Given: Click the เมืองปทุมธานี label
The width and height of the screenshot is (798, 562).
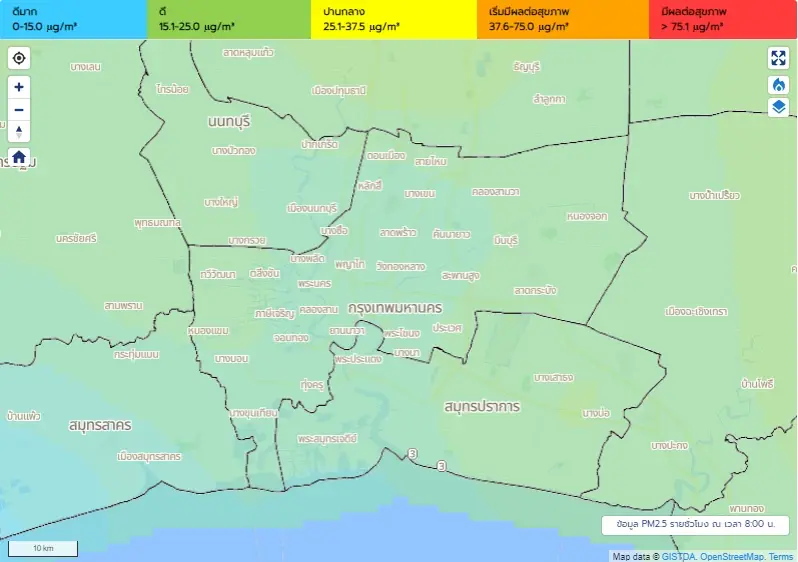Looking at the screenshot, I should click(x=339, y=91).
